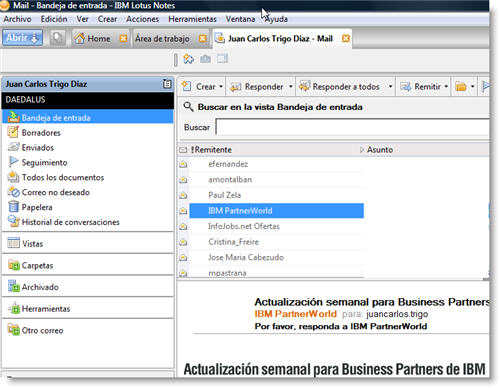Open the Enviados folder
Screen dimensions: 500x388
(31, 147)
